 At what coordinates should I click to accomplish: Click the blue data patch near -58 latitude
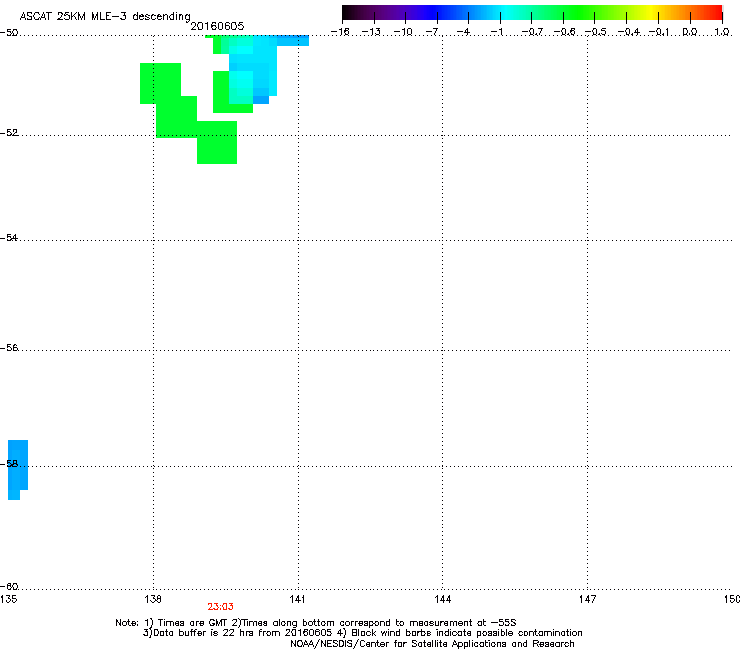click(17, 469)
